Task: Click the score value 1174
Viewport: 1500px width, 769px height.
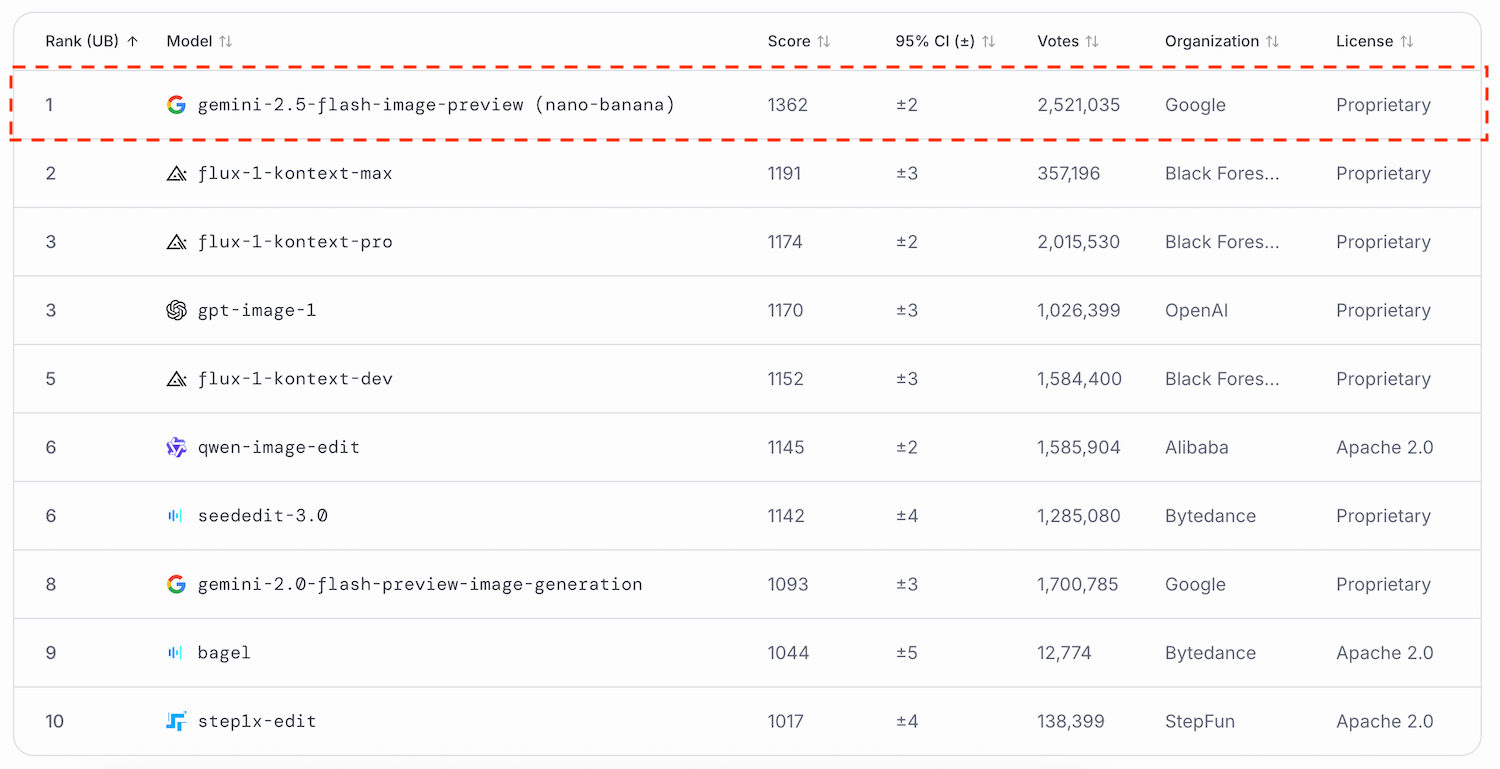Action: 785,242
